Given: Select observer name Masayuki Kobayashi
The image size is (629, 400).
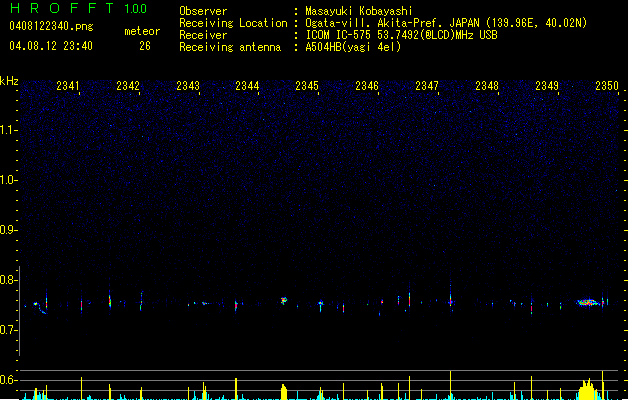Looking at the screenshot, I should pyautogui.click(x=359, y=11).
